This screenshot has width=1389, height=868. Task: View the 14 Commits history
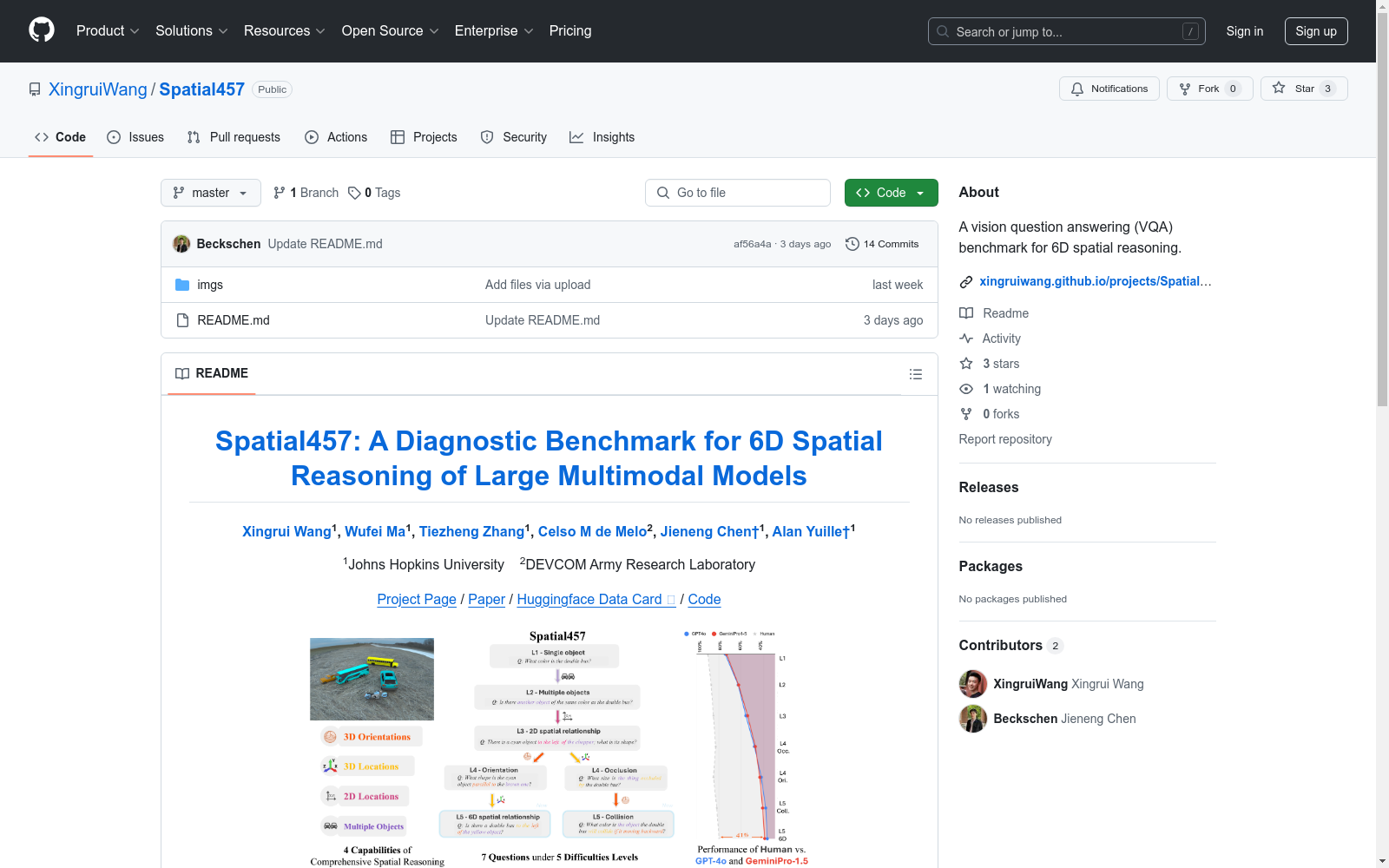pos(882,244)
